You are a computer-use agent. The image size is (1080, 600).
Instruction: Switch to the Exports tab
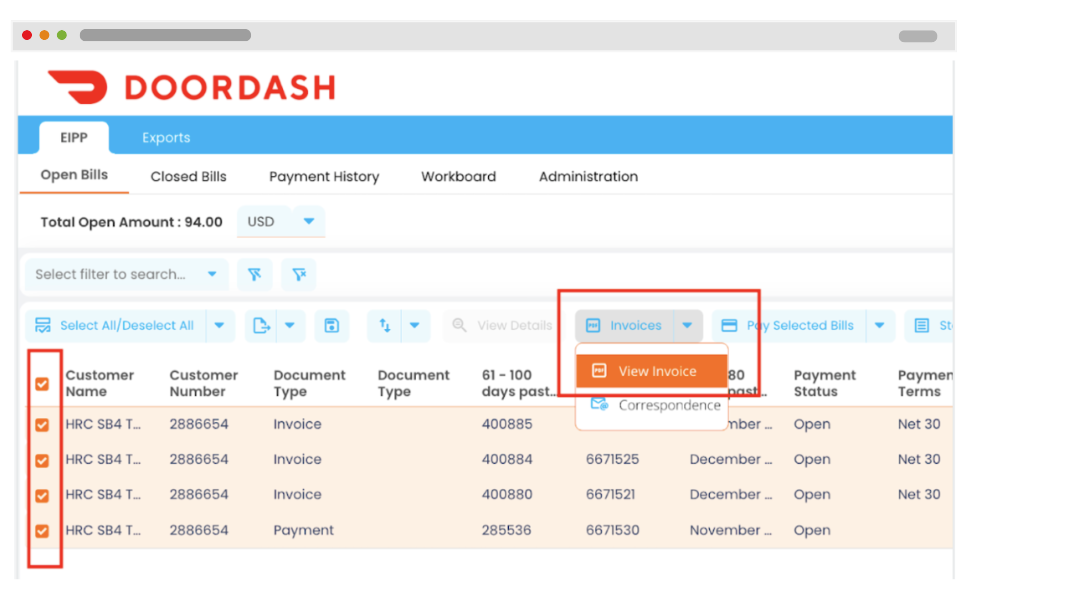166,138
